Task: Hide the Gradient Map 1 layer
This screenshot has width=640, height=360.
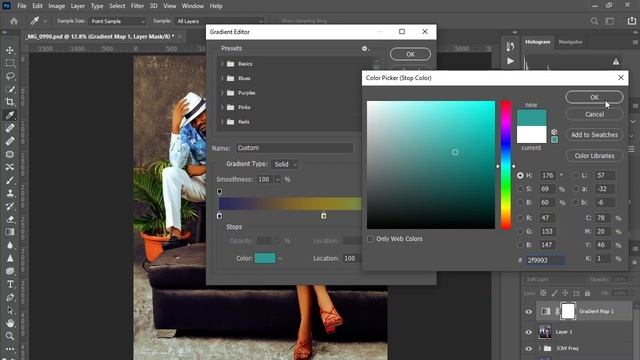Action: pos(529,312)
